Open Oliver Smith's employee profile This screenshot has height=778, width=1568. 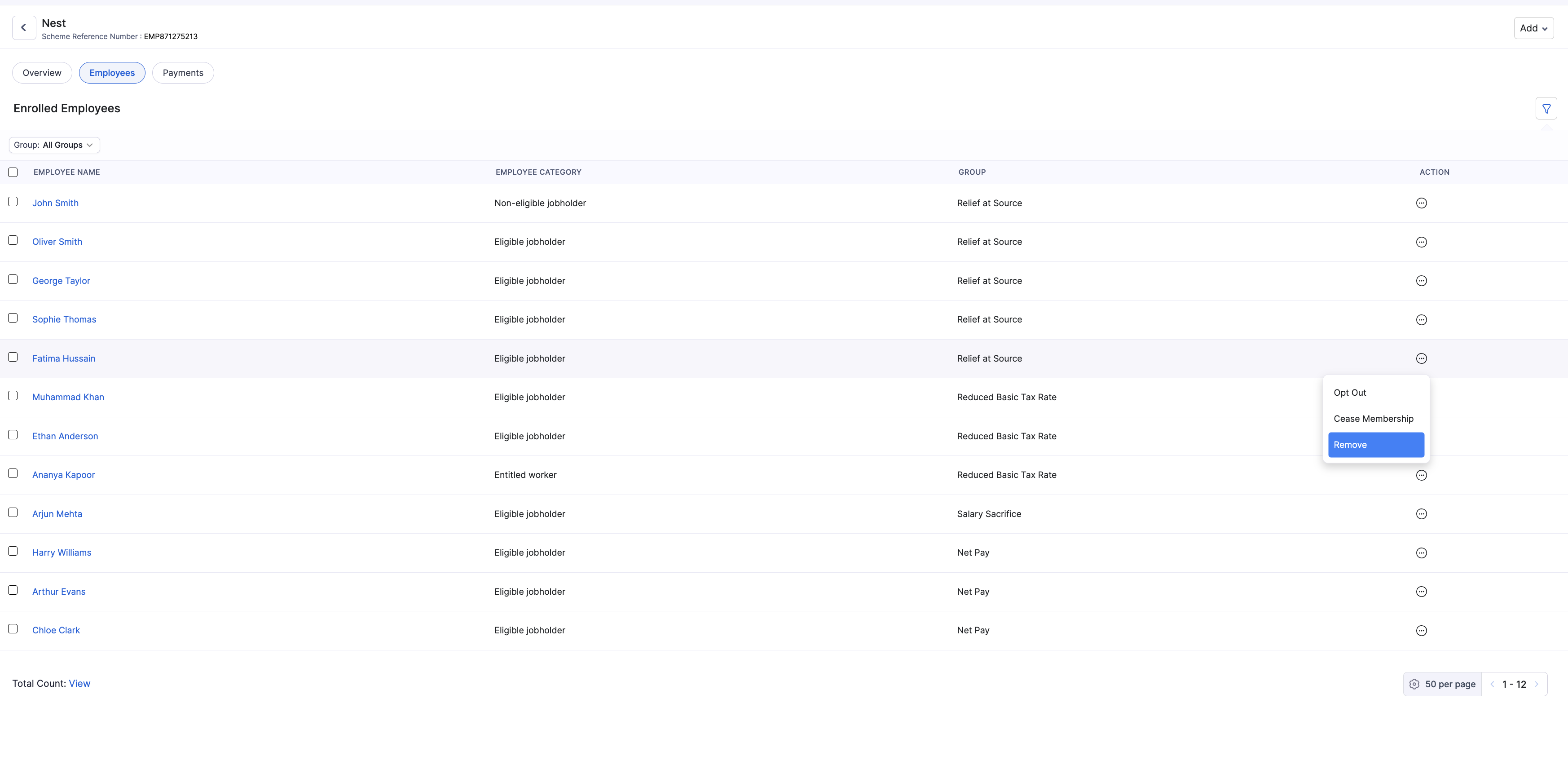point(57,242)
